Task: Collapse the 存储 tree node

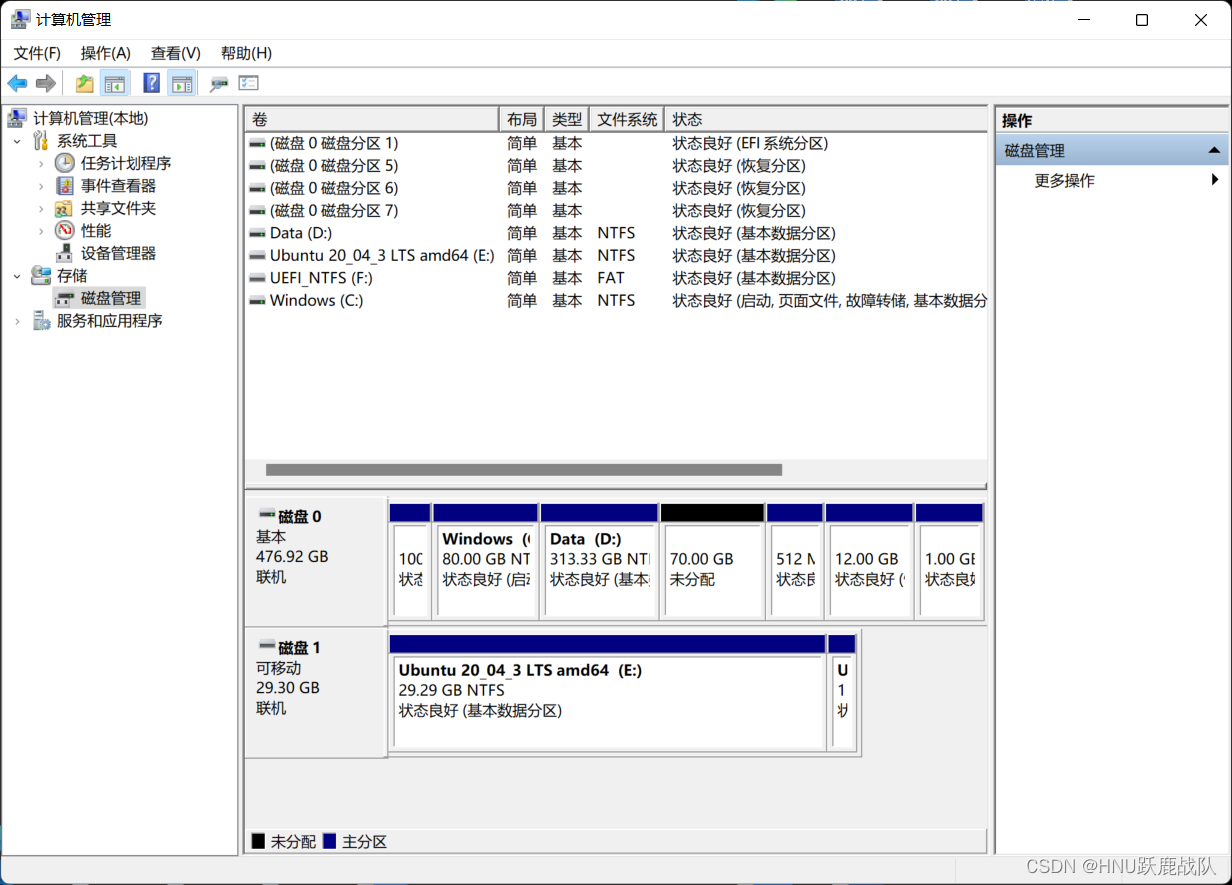Action: click(17, 276)
